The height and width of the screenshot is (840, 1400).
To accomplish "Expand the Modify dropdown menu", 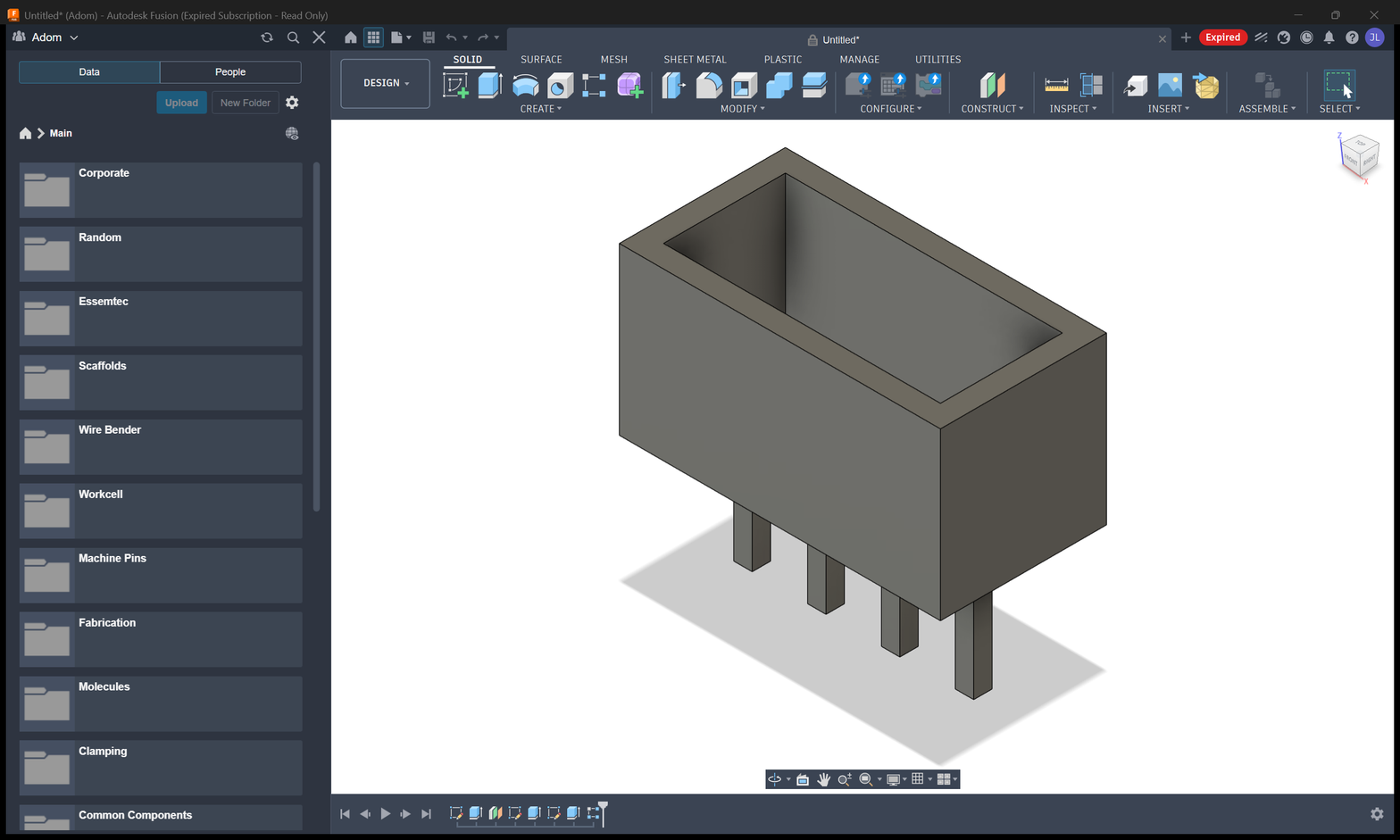I will click(743, 109).
